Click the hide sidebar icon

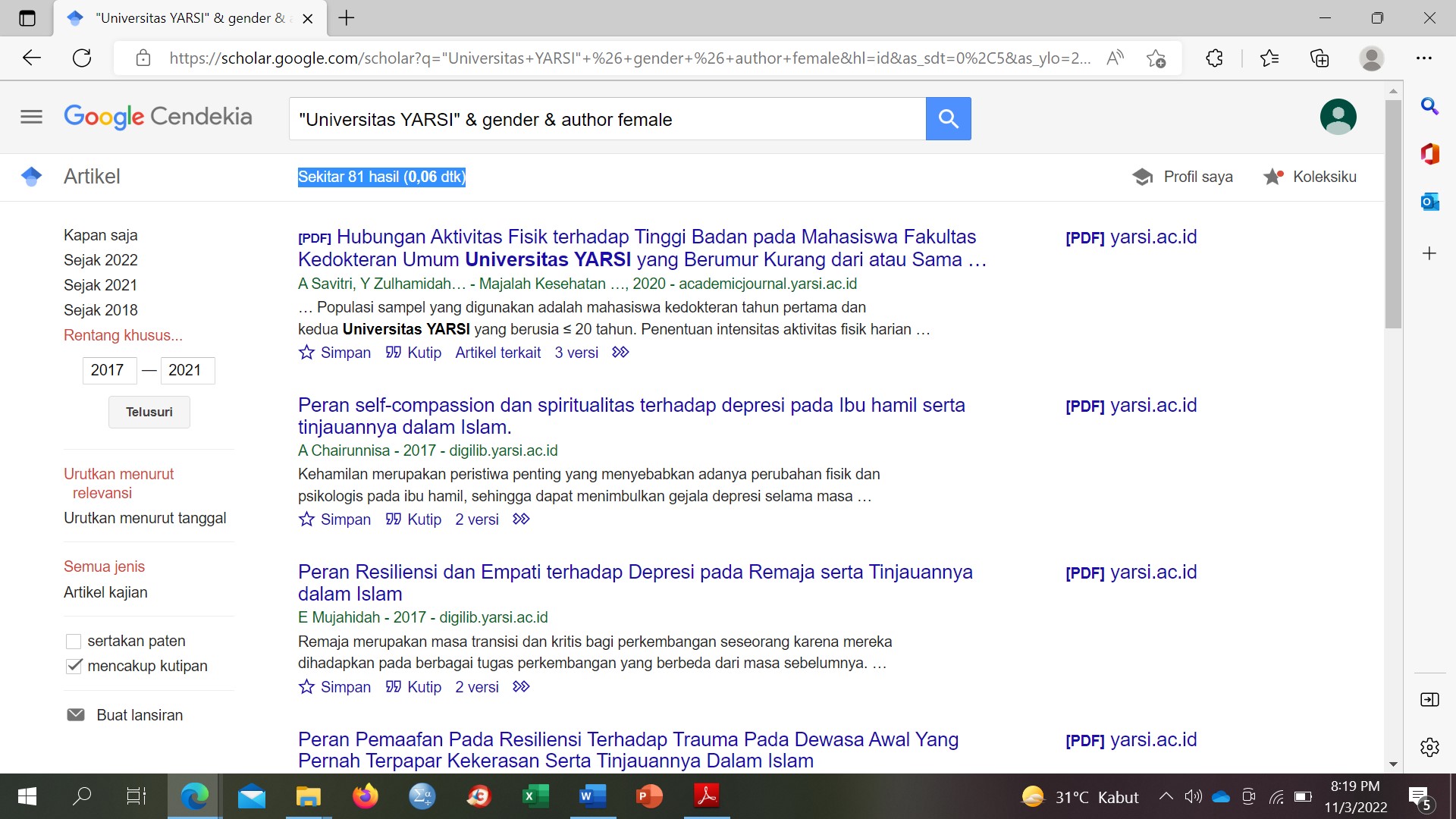1429,699
